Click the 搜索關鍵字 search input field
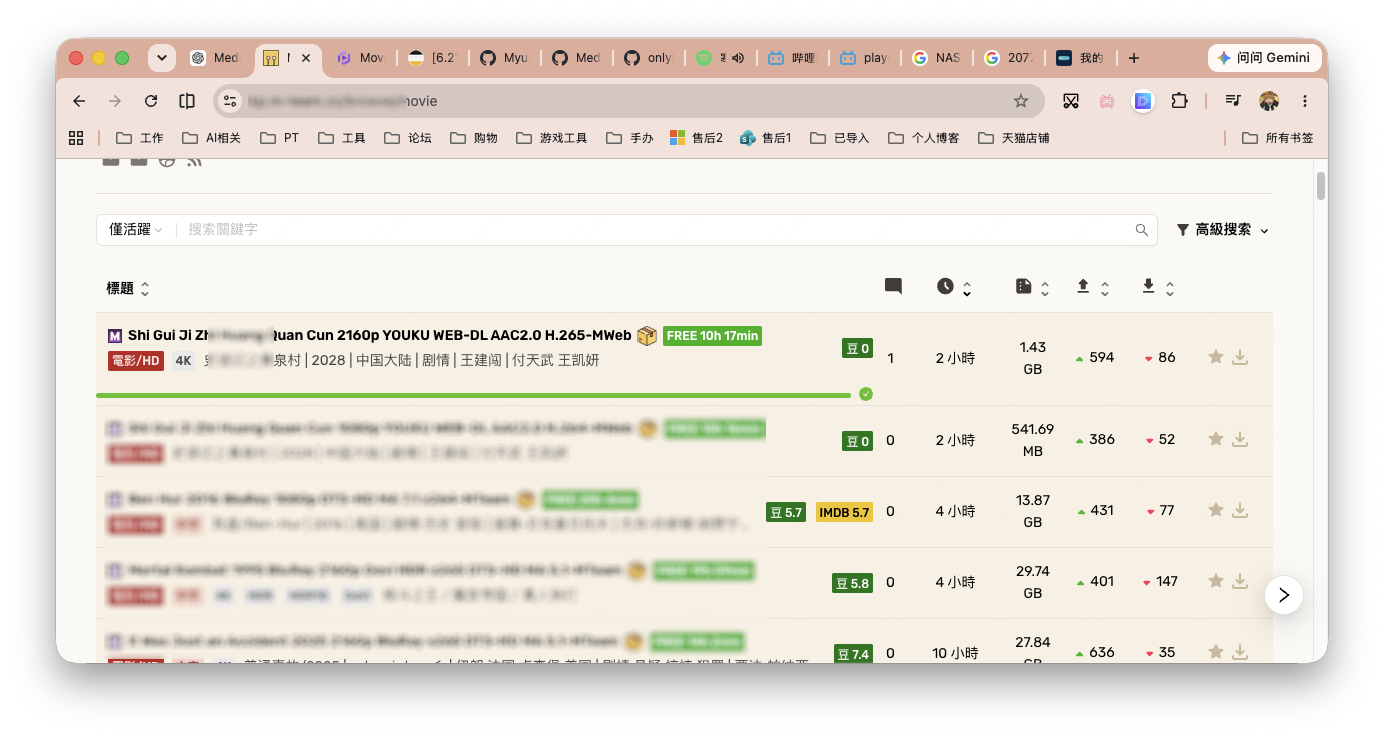Viewport: 1384px width, 737px height. click(655, 230)
